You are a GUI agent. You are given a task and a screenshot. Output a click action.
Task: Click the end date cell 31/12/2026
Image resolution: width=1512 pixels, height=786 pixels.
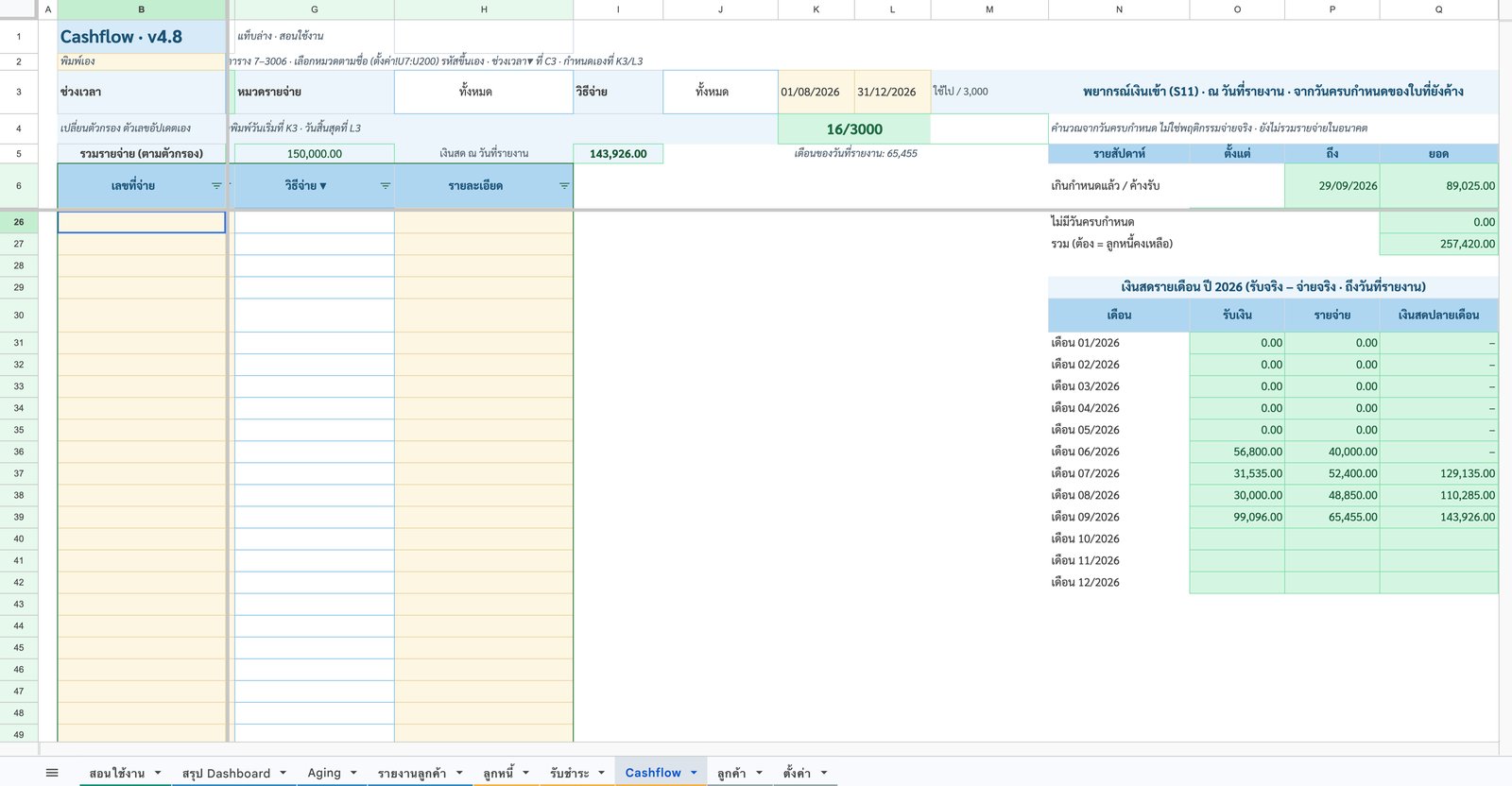893,92
